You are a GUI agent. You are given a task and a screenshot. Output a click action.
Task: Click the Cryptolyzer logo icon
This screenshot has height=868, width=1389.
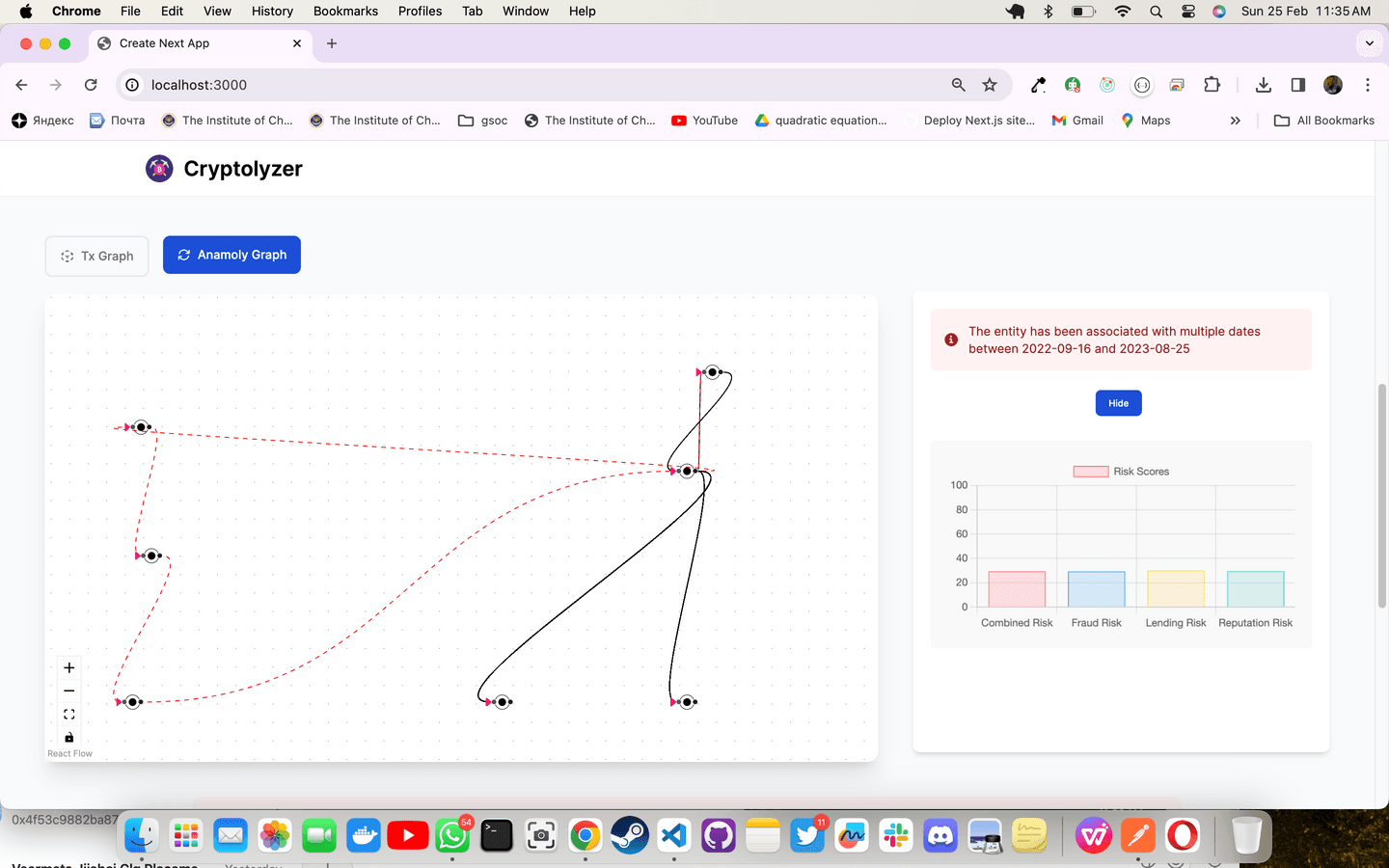[159, 169]
